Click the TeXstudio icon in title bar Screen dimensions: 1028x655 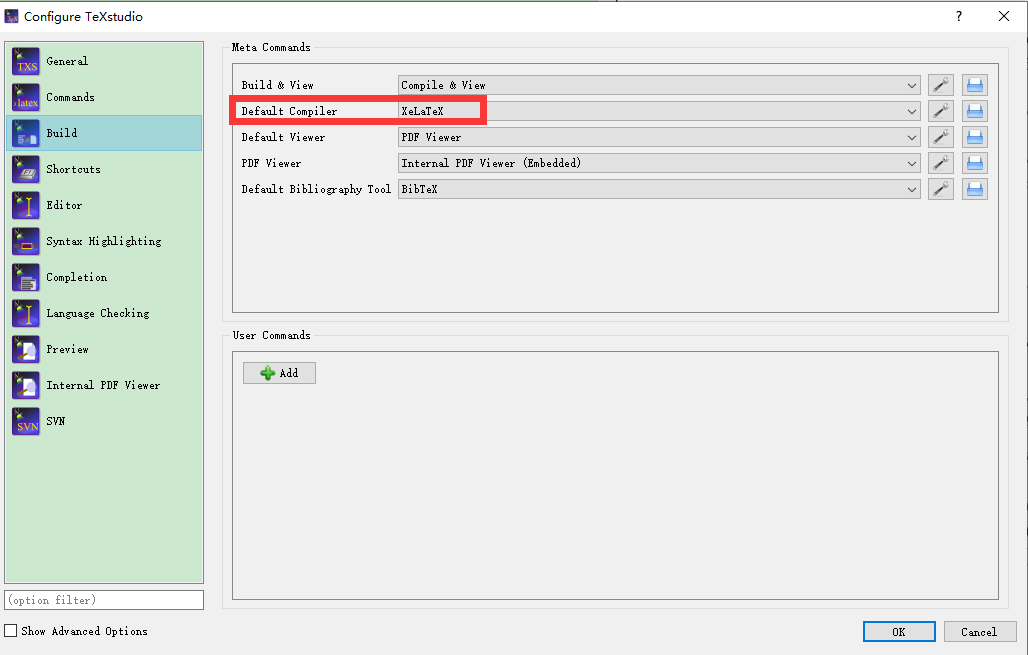[x=11, y=16]
